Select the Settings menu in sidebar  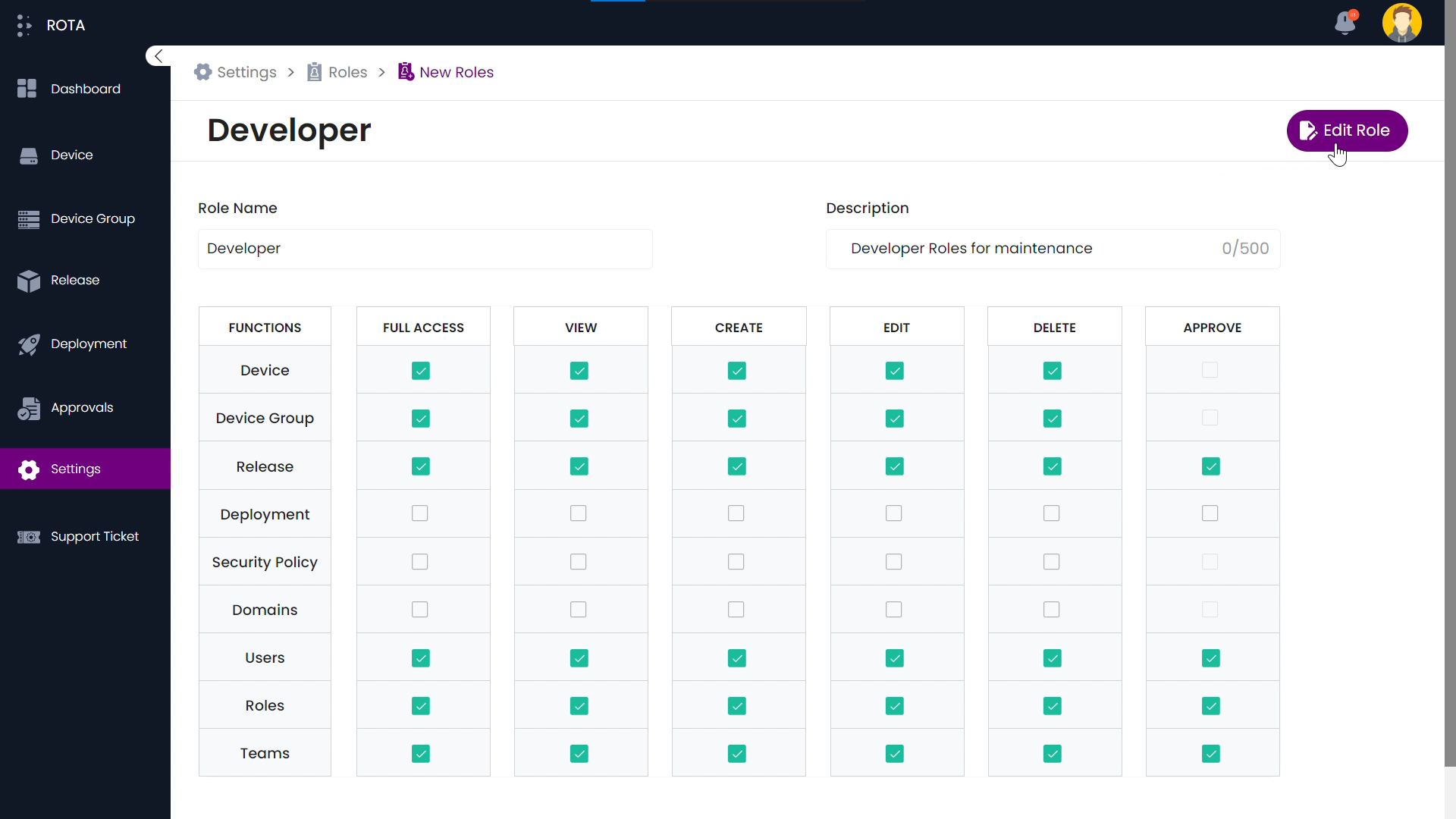click(x=75, y=469)
